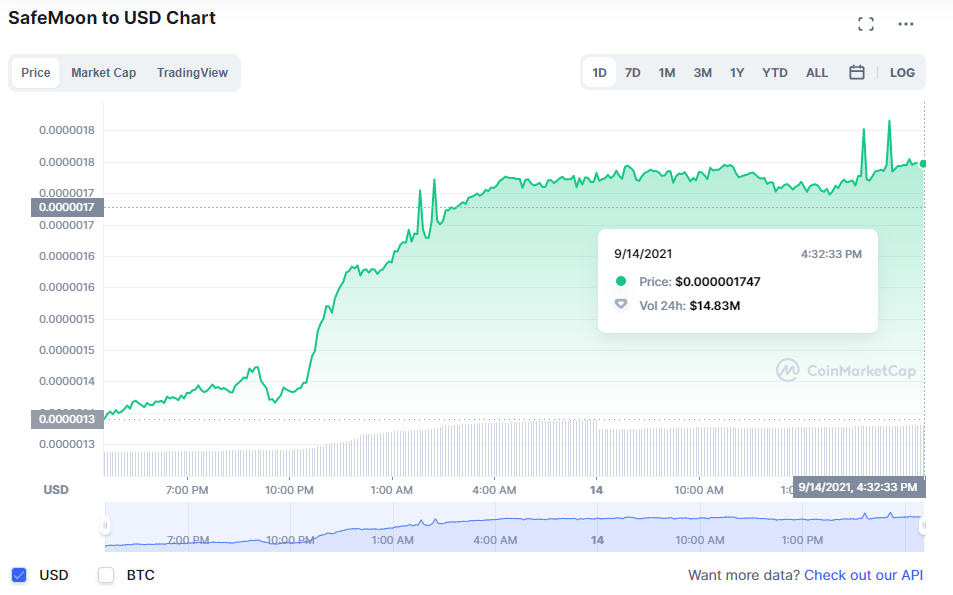The image size is (953, 595).
Task: Click the highlighted 0.0000013 axis label
Action: point(67,419)
